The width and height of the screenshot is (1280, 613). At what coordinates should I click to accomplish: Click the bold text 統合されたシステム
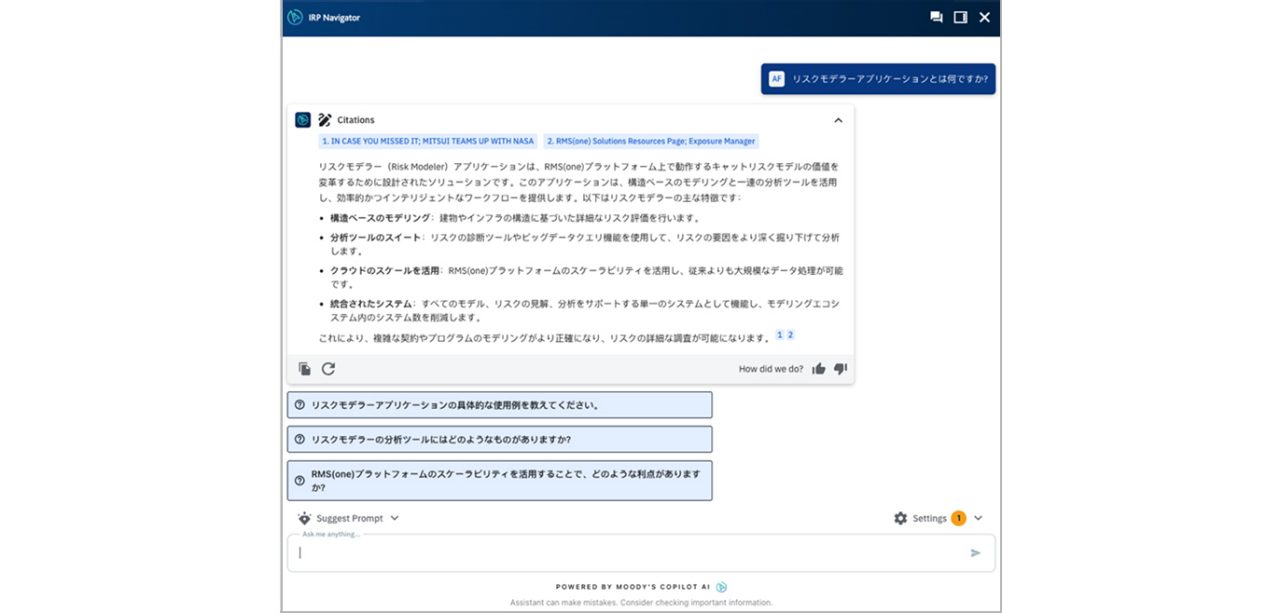pyautogui.click(x=371, y=303)
